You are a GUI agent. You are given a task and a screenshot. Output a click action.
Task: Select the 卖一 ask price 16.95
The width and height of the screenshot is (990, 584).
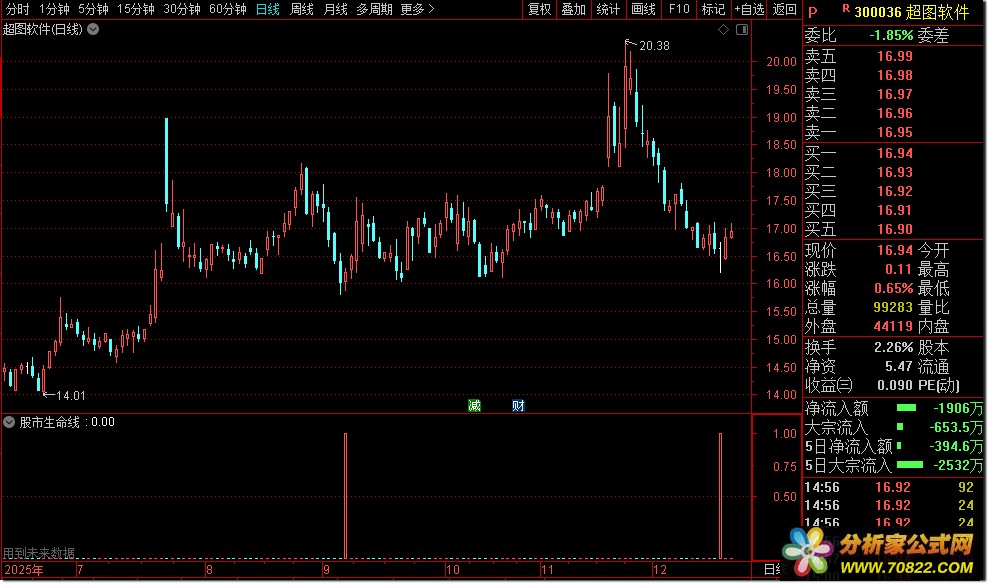point(895,132)
